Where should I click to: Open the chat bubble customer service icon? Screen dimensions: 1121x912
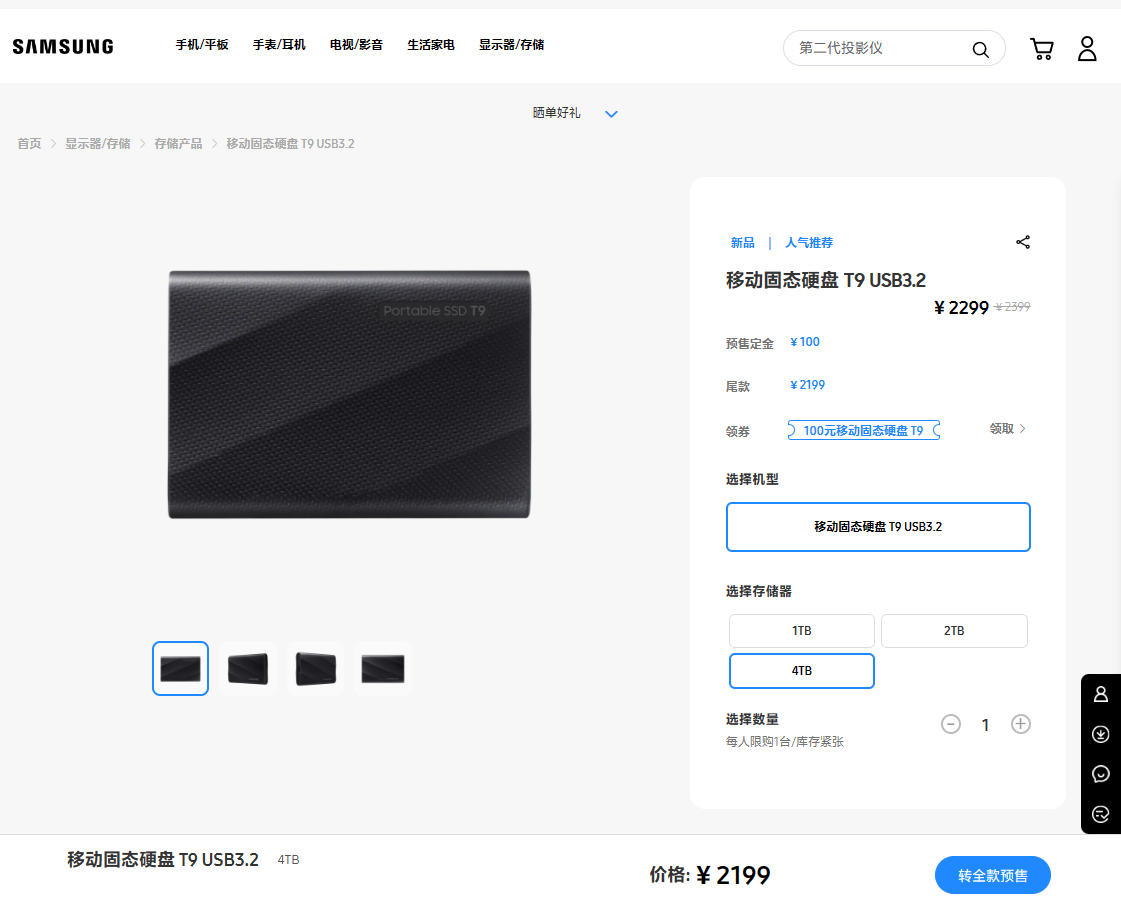tap(1100, 773)
